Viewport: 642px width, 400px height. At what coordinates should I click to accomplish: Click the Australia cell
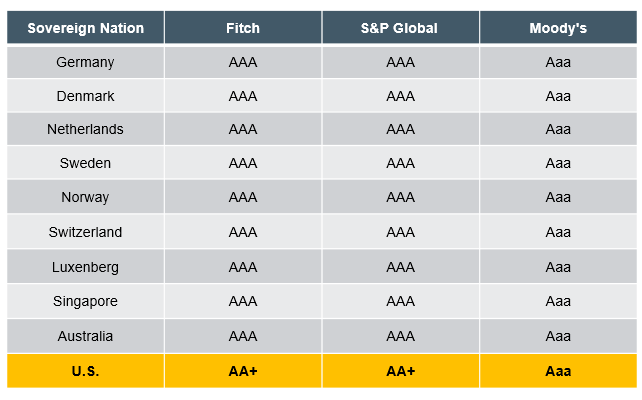tap(86, 336)
